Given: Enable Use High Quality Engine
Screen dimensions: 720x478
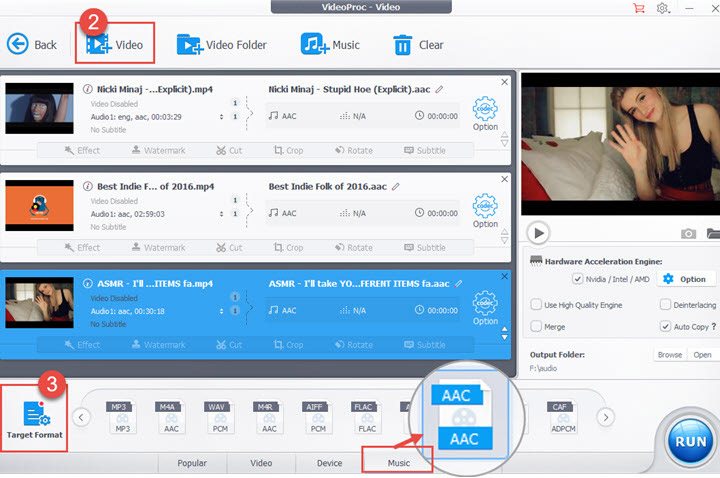Looking at the screenshot, I should (536, 305).
